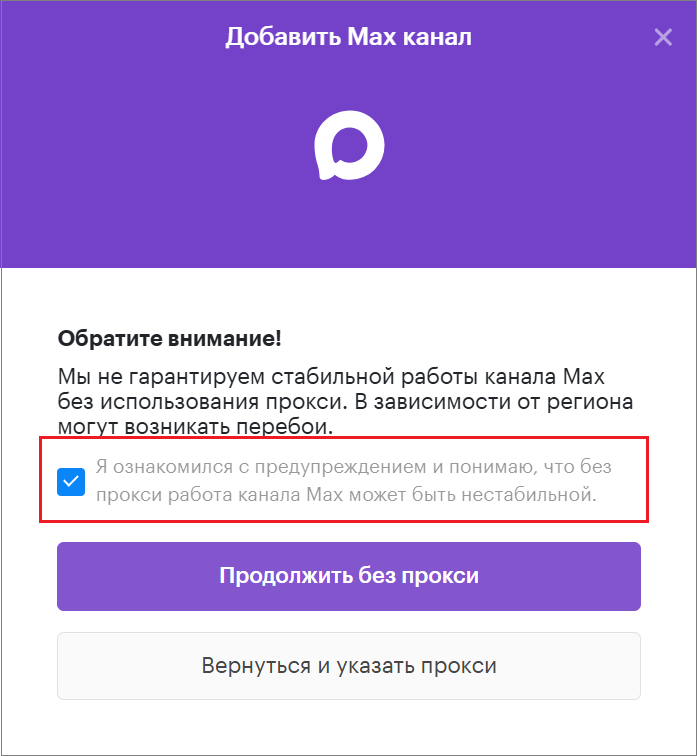Click the Обратите внимание! heading
The image size is (697, 756).
click(x=169, y=338)
